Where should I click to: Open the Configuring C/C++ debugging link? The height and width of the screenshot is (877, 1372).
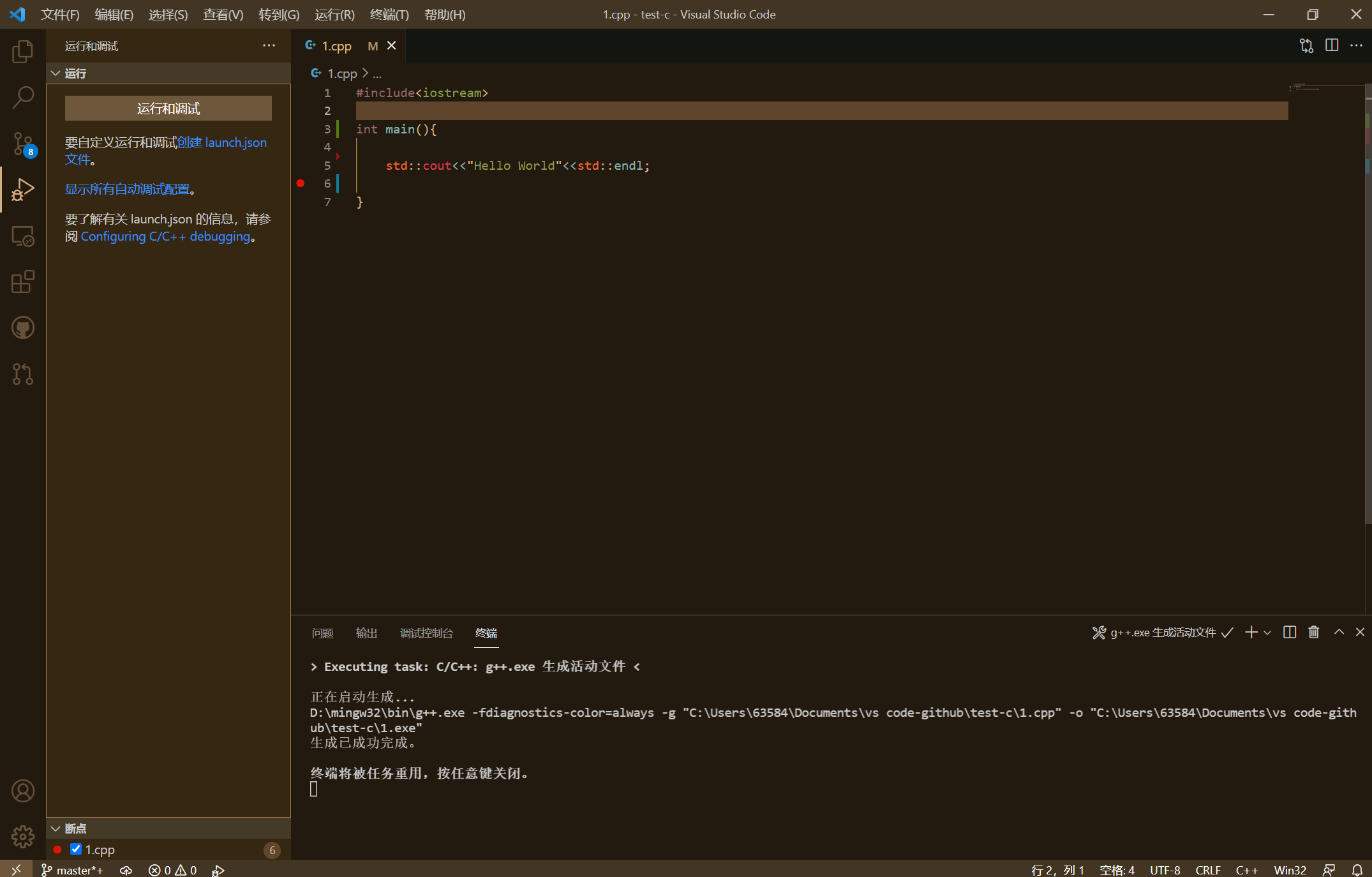(x=165, y=237)
